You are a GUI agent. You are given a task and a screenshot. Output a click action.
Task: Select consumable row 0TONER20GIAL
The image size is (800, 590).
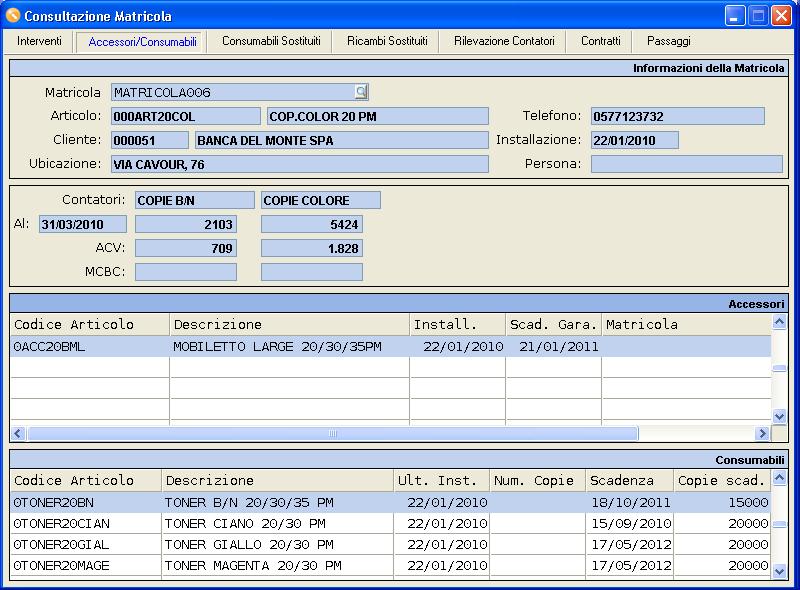coord(391,545)
